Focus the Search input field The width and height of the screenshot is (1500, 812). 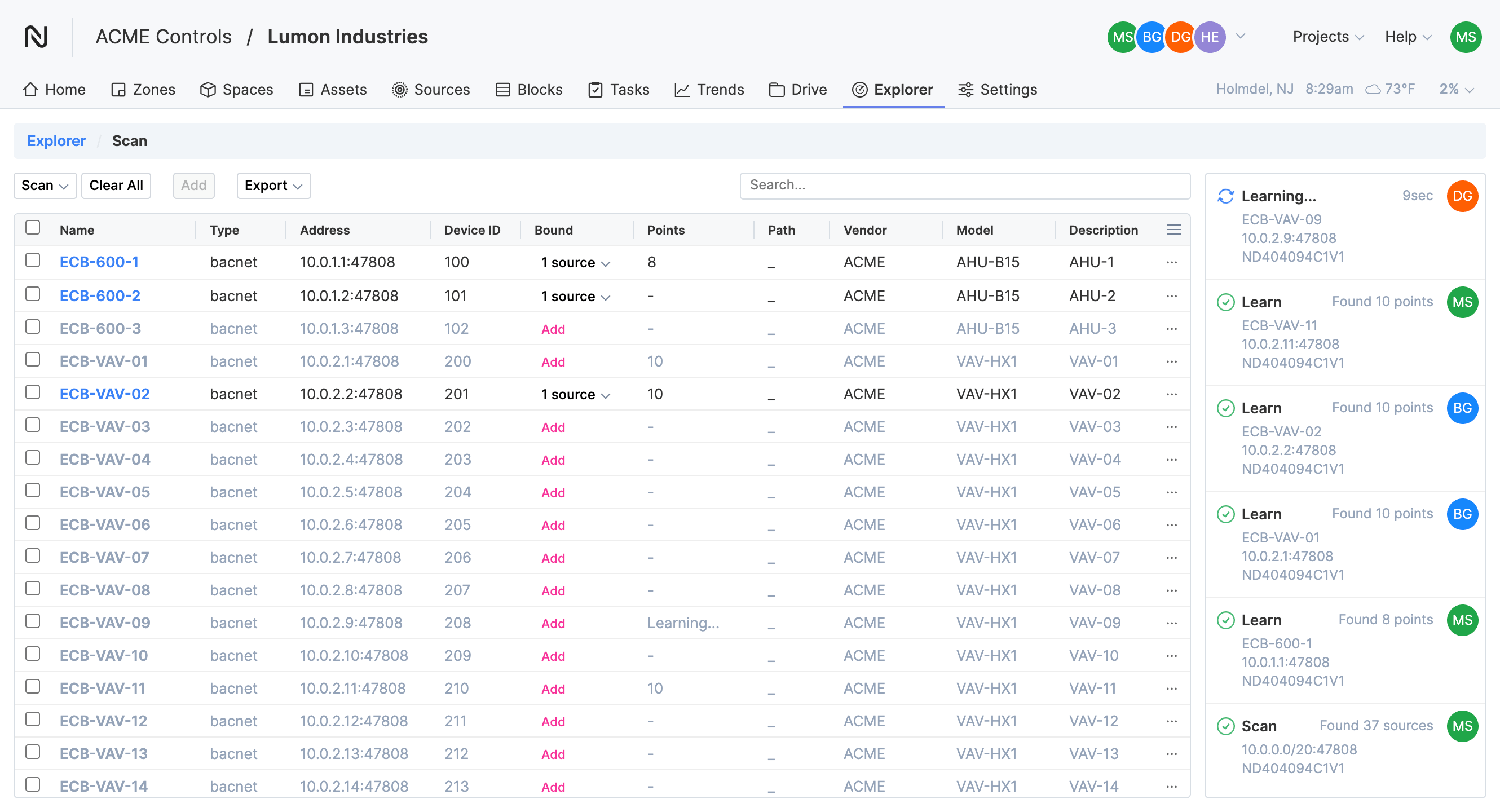pyautogui.click(x=964, y=185)
